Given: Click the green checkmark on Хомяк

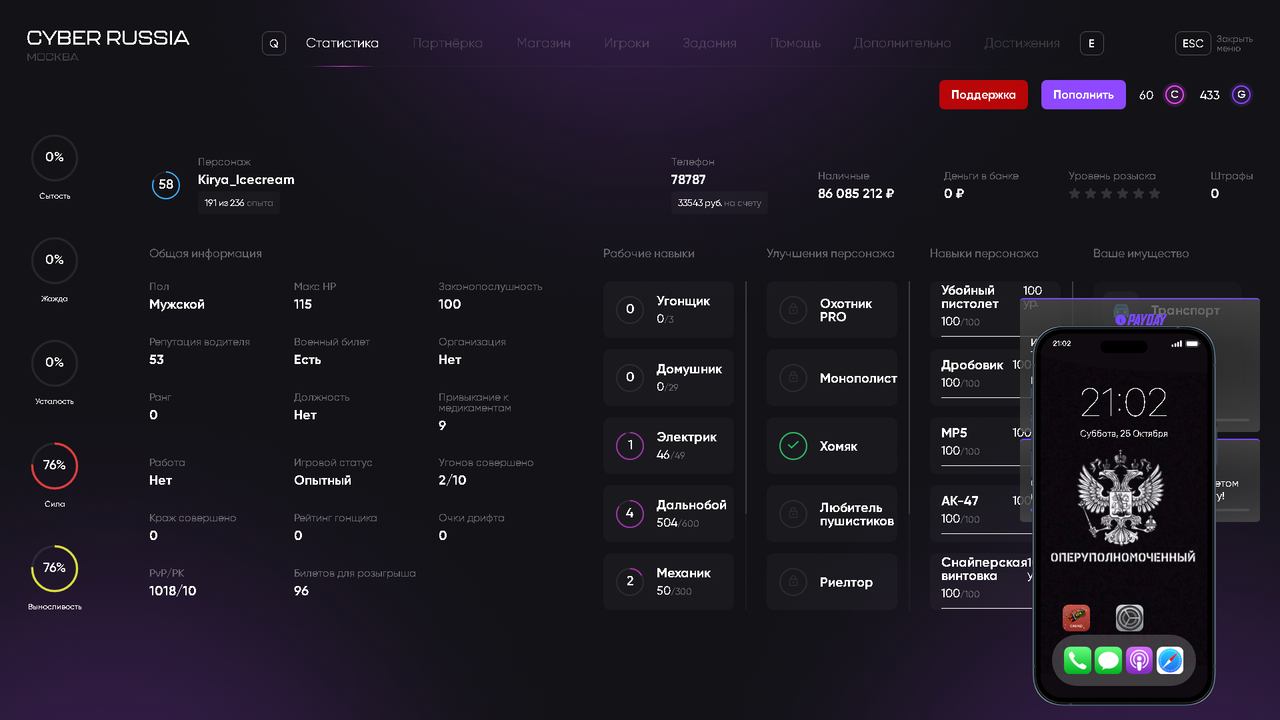Looking at the screenshot, I should [793, 446].
